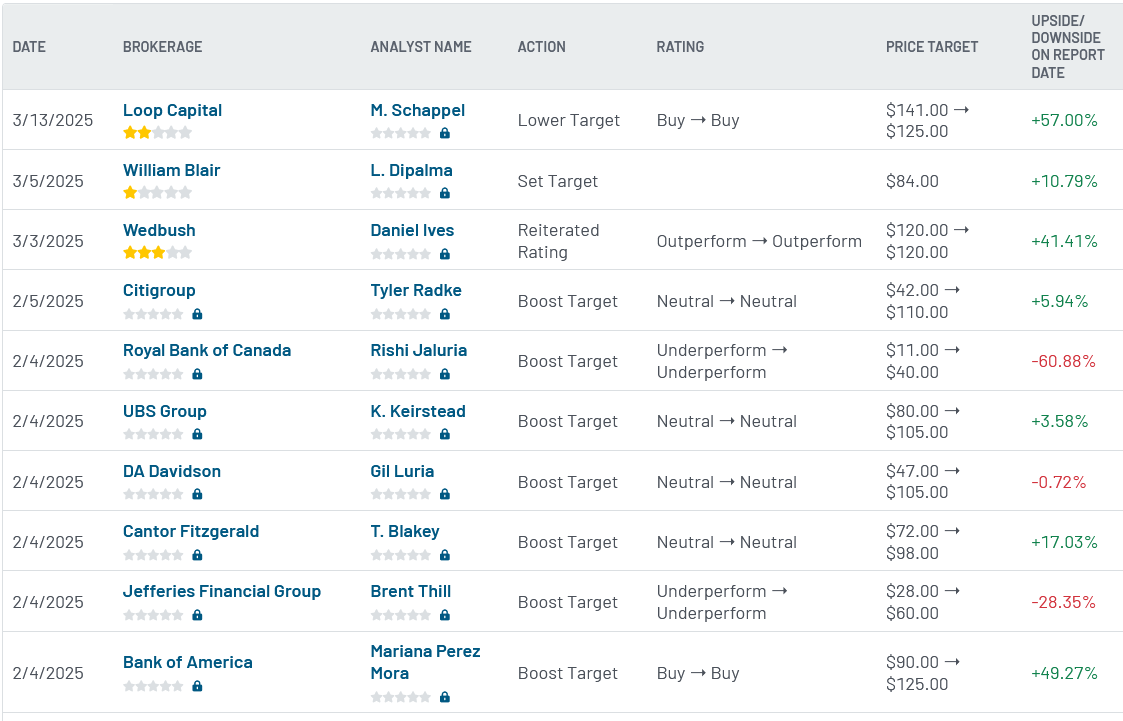Image resolution: width=1123 pixels, height=721 pixels.
Task: Sort by the Brokerage column header
Action: pyautogui.click(x=163, y=47)
